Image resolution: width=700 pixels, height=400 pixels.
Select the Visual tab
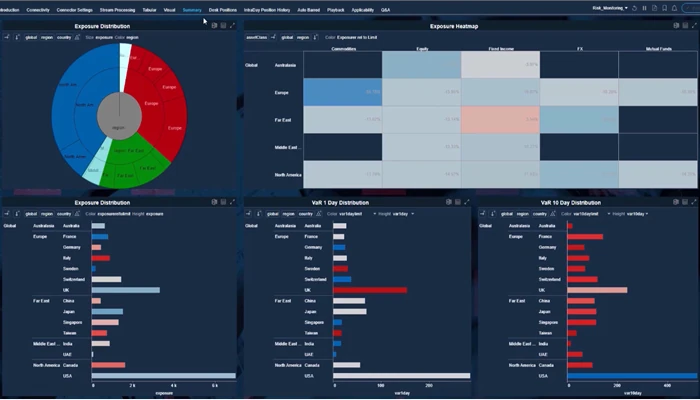170,10
